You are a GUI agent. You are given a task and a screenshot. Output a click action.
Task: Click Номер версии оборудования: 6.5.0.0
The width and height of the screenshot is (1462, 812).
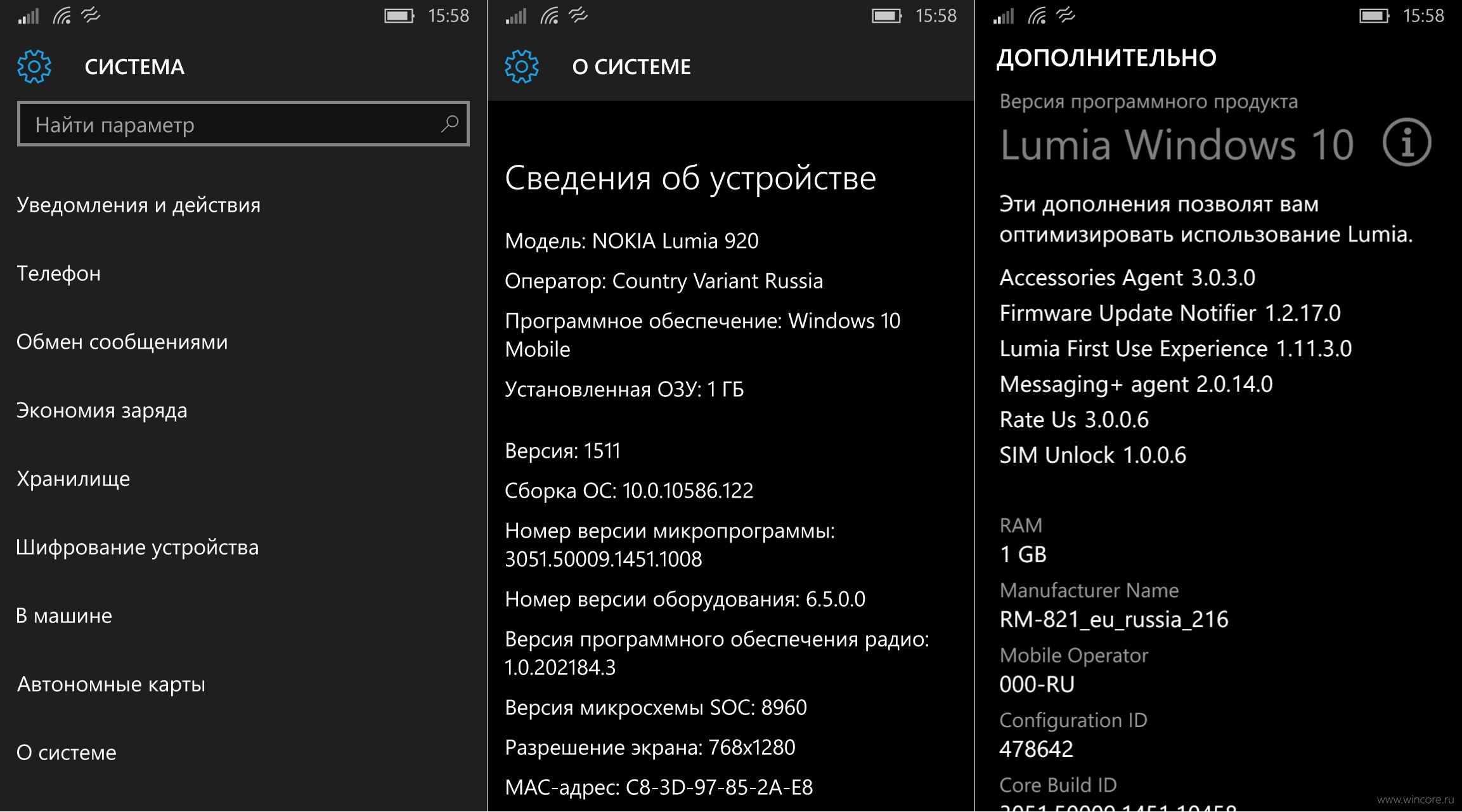point(685,599)
